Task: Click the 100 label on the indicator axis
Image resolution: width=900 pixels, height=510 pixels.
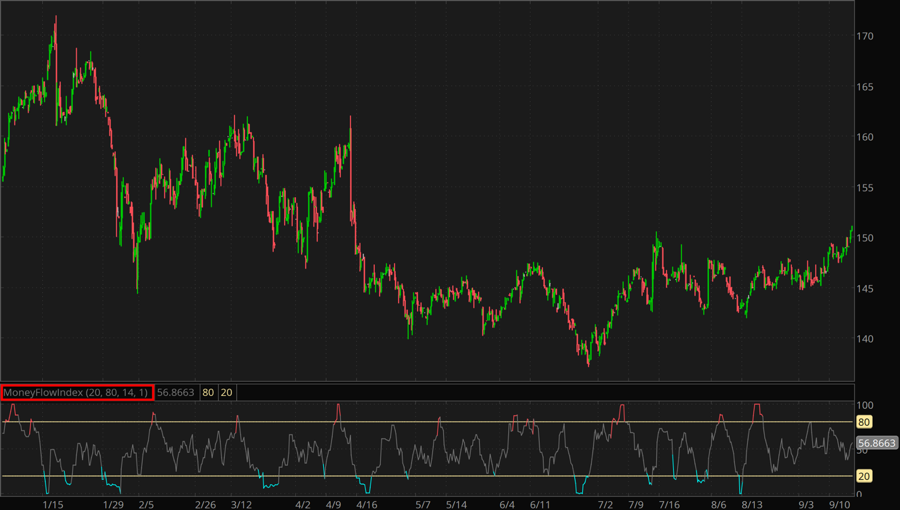Action: pos(867,405)
